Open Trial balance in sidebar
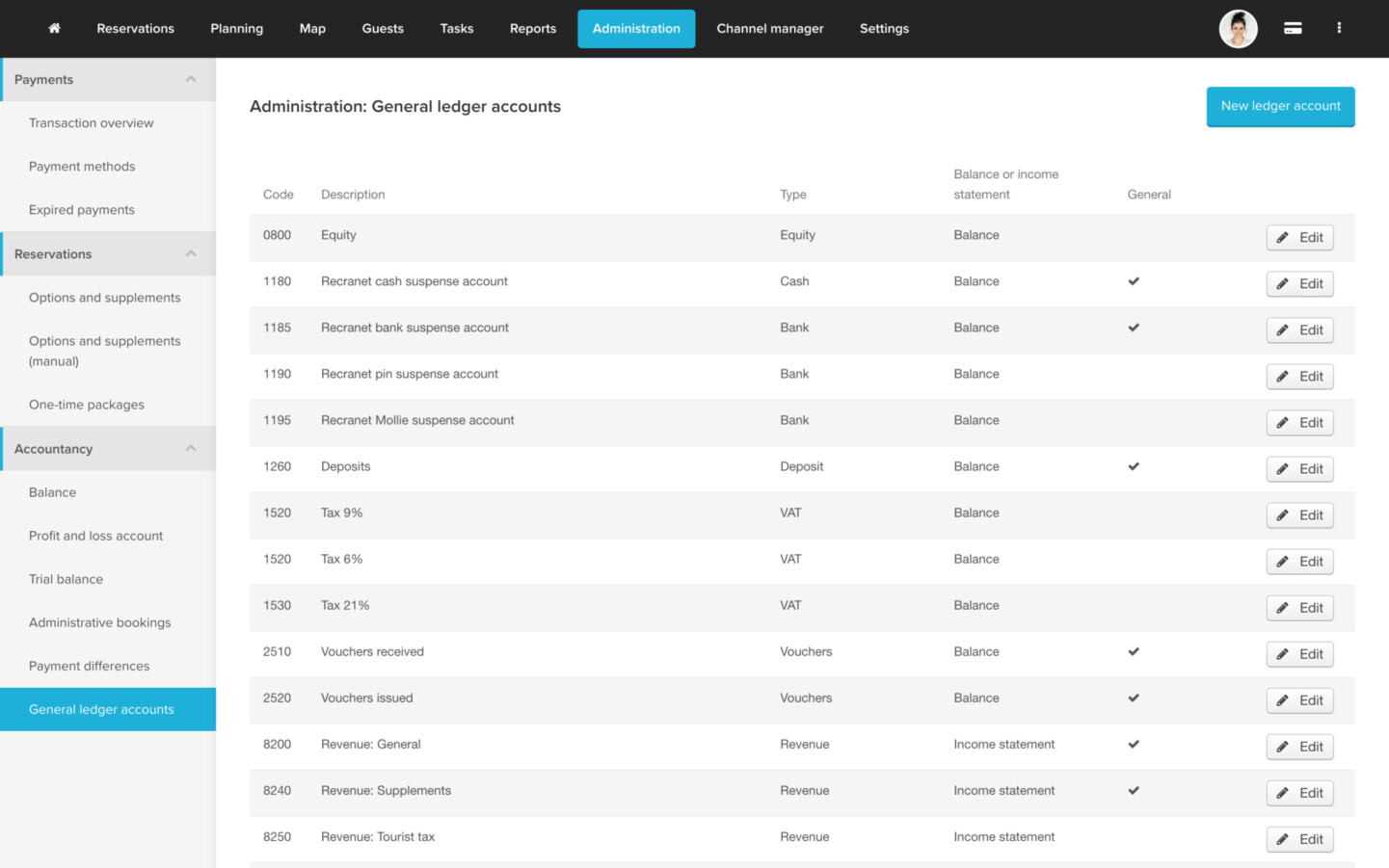 pos(66,579)
